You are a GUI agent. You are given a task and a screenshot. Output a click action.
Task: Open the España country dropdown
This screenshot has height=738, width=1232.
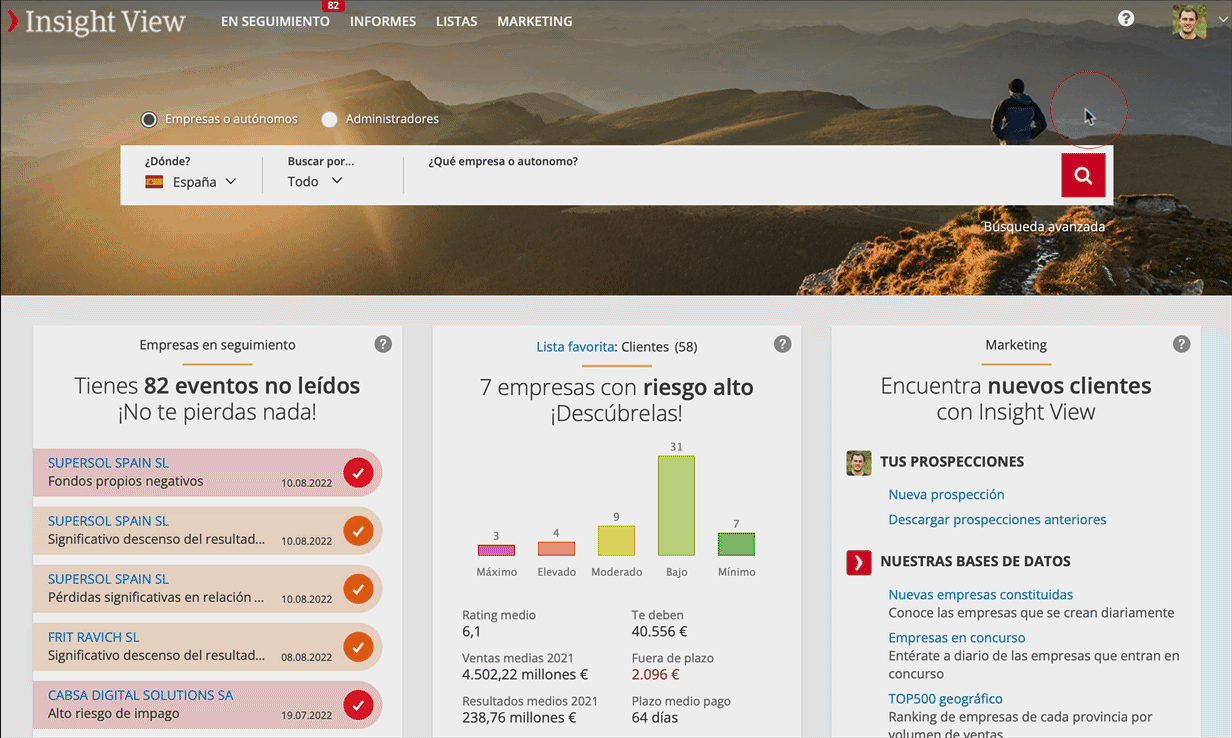click(x=191, y=182)
